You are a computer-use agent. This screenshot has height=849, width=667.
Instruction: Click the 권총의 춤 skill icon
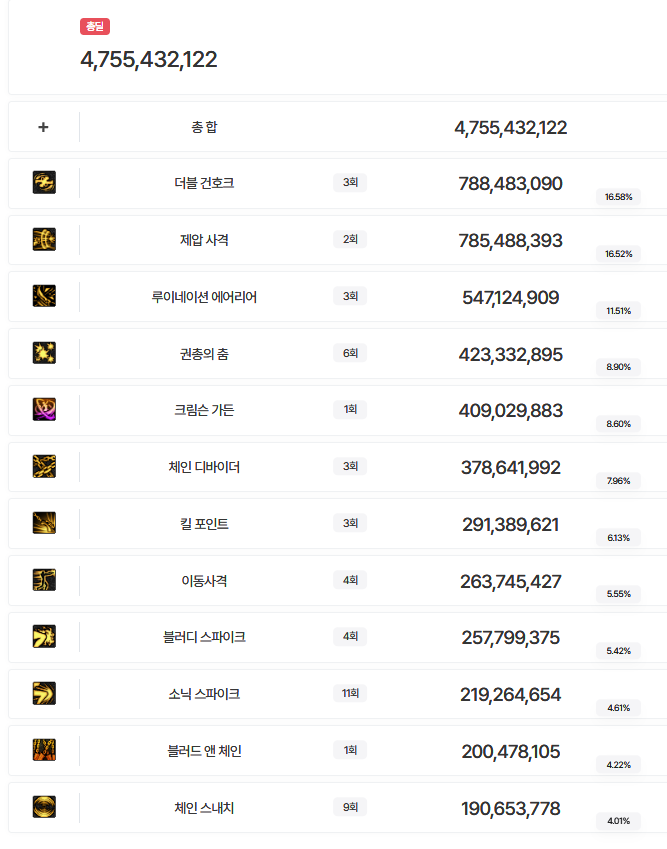point(44,353)
